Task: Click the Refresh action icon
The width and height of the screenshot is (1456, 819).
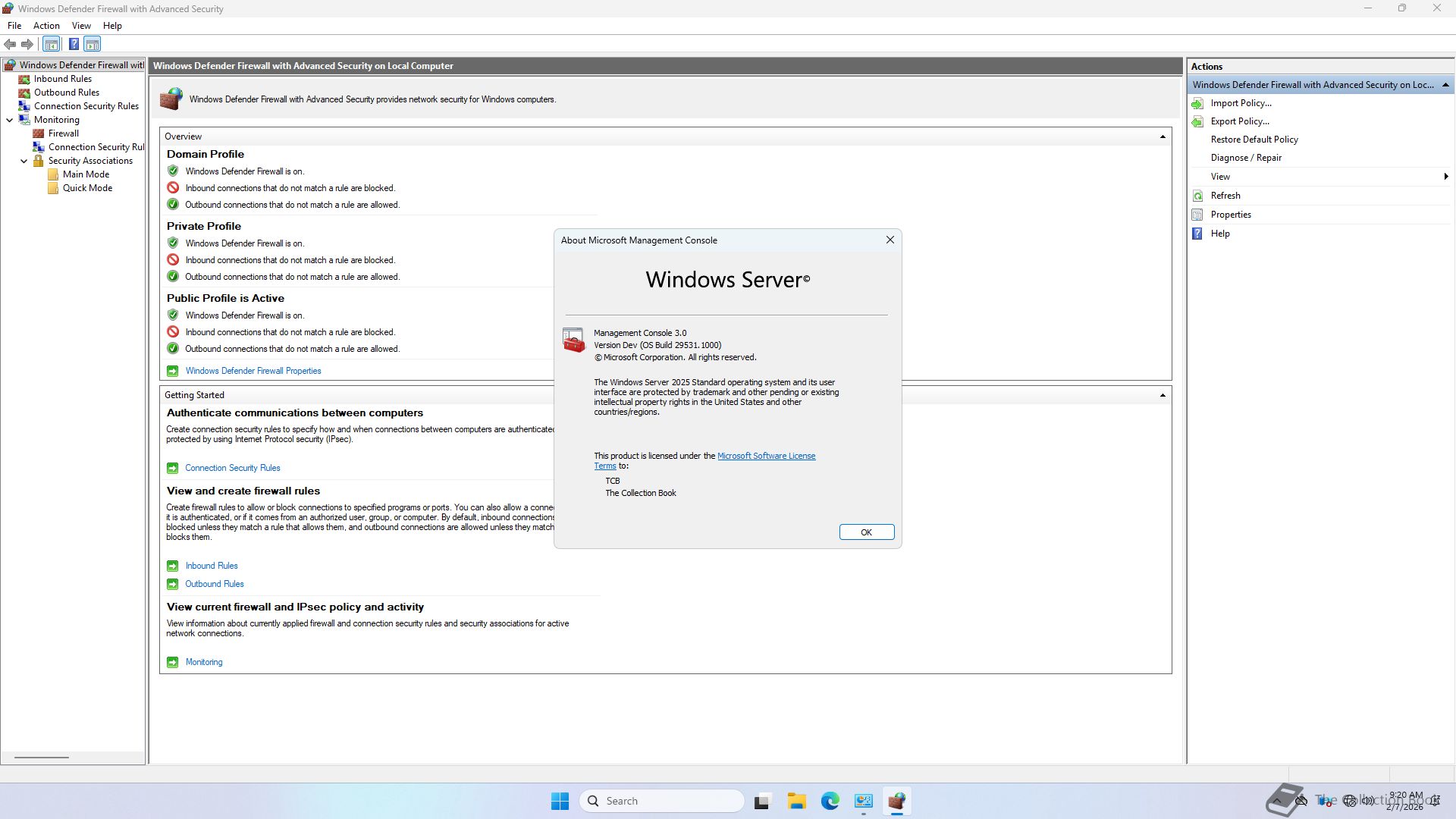Action: [1197, 196]
